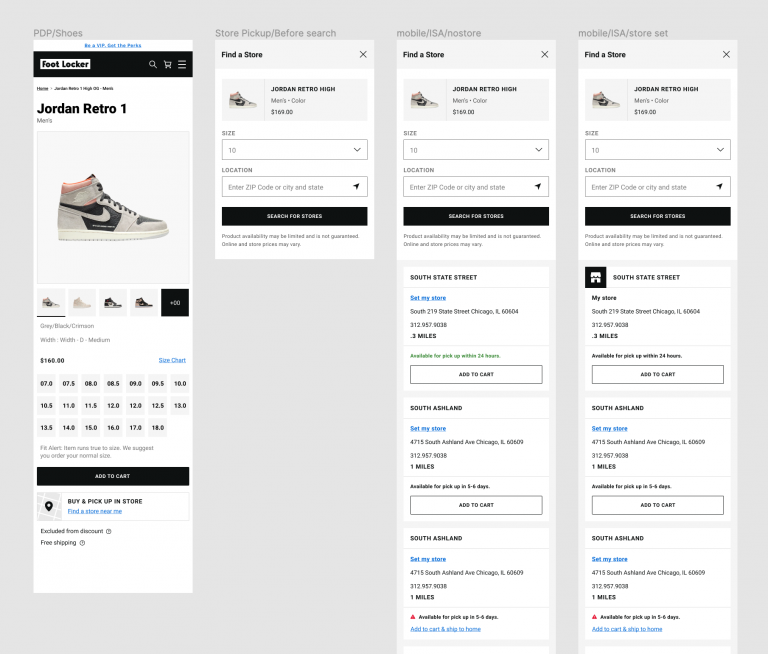This screenshot has width=768, height=654.
Task: Open the shopping cart icon in header
Action: click(x=168, y=64)
